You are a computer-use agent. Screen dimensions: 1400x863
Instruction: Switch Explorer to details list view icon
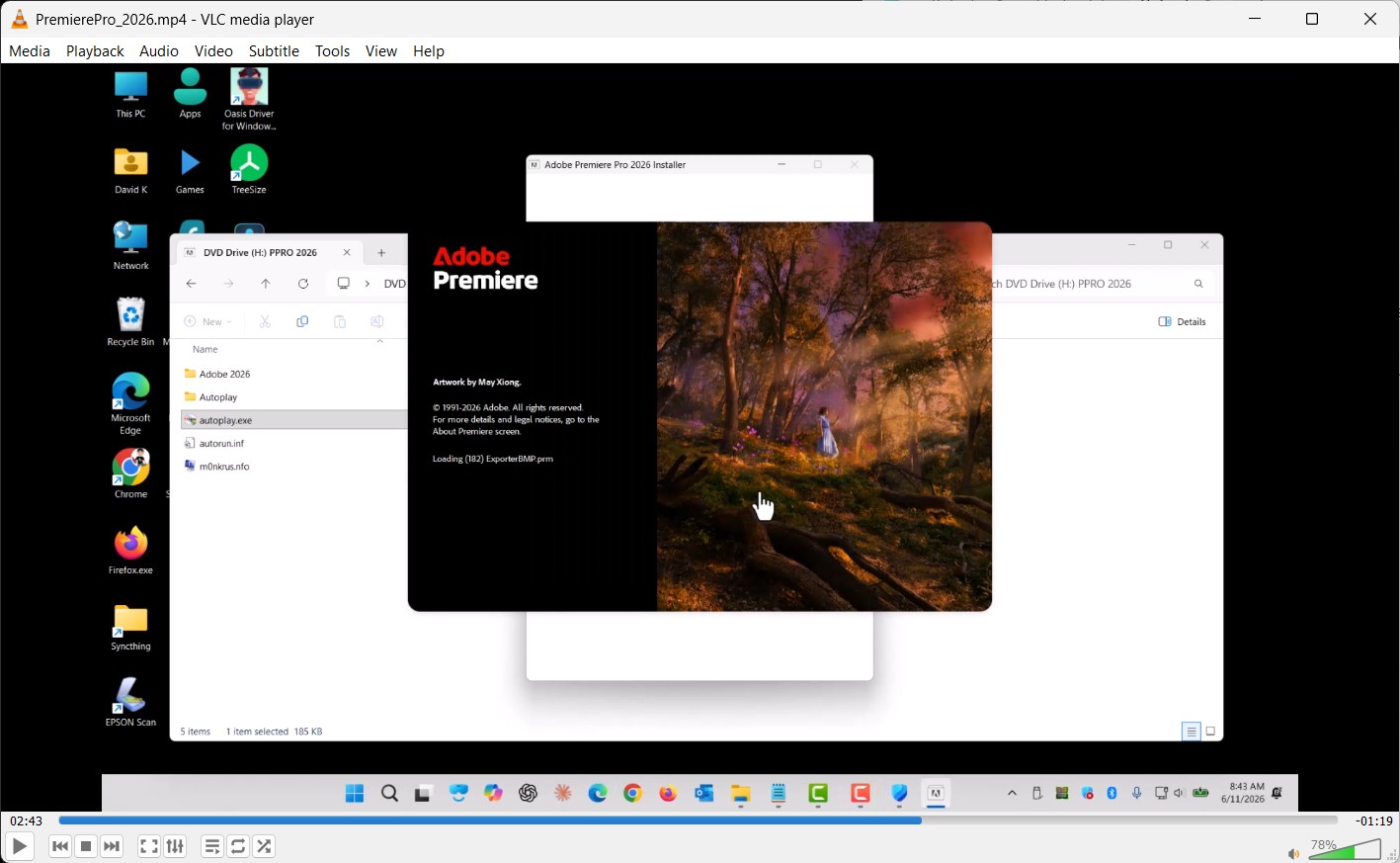[x=1192, y=732]
